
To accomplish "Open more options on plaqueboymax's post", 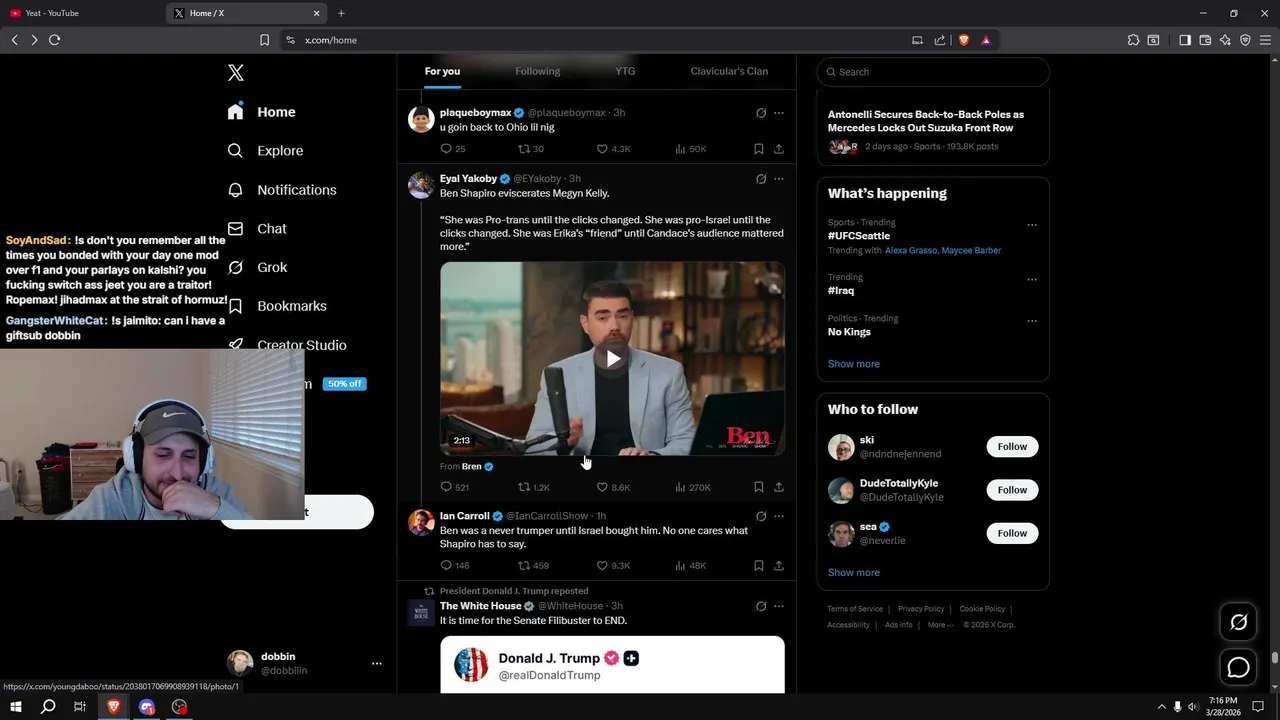I will click(779, 113).
